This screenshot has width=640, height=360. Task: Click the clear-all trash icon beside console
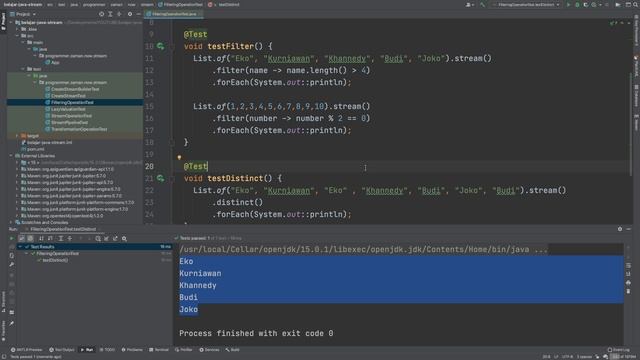pyautogui.click(x=628, y=291)
